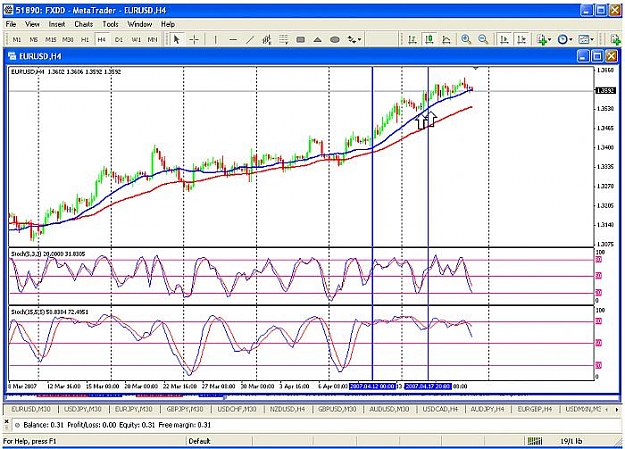Viewport: 625px width, 449px height.
Task: Toggle the active H4 timeframe button
Action: (x=102, y=39)
